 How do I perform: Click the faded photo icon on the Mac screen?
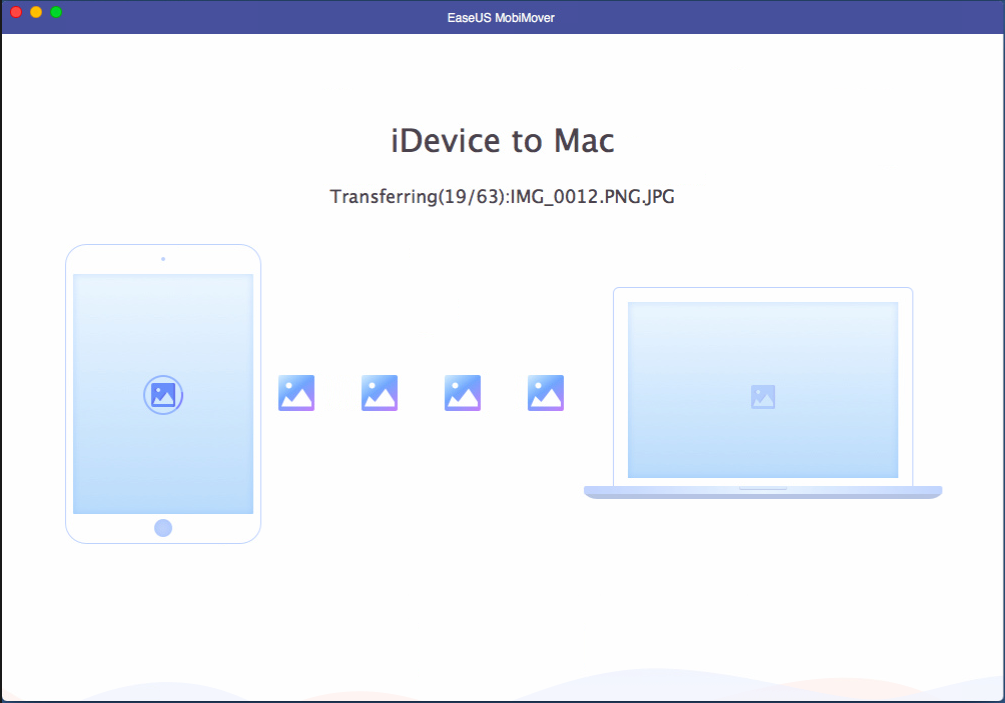coord(763,397)
